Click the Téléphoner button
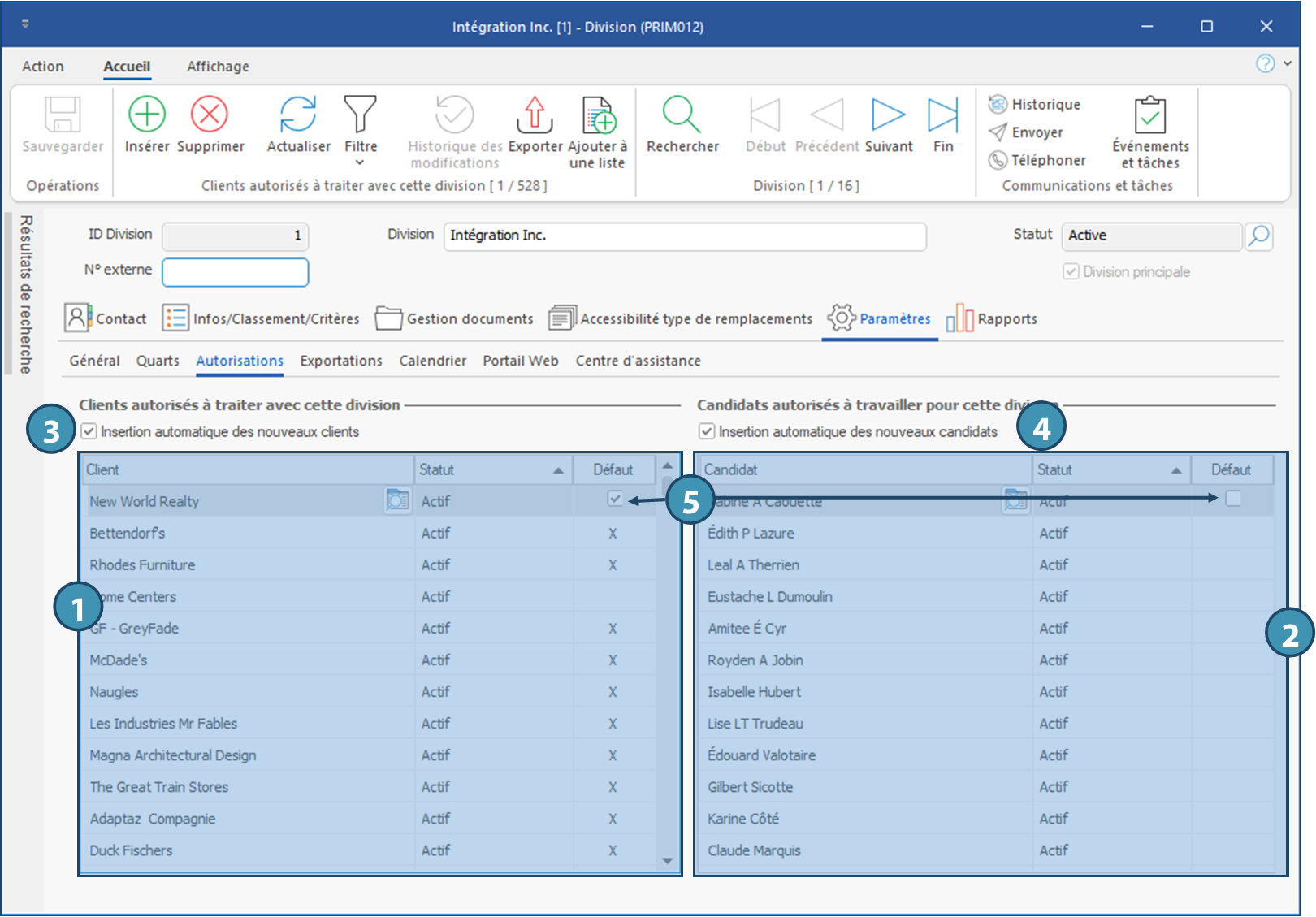The height and width of the screenshot is (917, 1316). (1037, 160)
